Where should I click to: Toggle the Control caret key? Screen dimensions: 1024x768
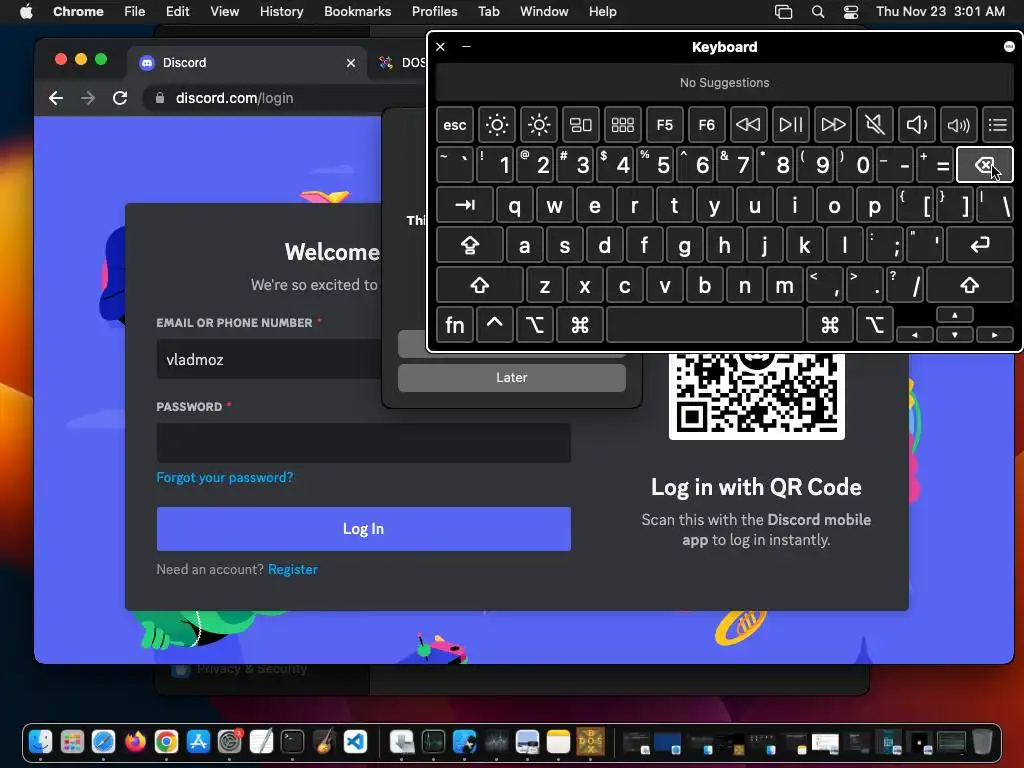point(494,325)
